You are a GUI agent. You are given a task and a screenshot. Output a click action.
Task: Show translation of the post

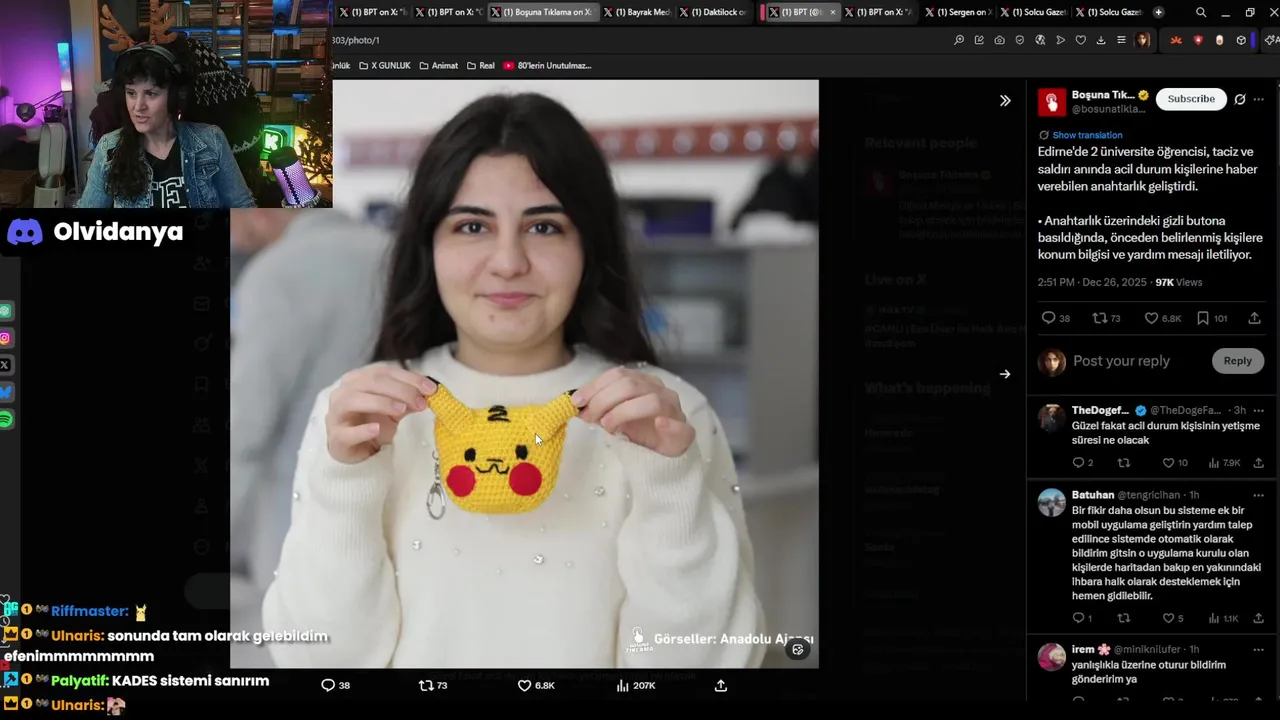[1086, 135]
